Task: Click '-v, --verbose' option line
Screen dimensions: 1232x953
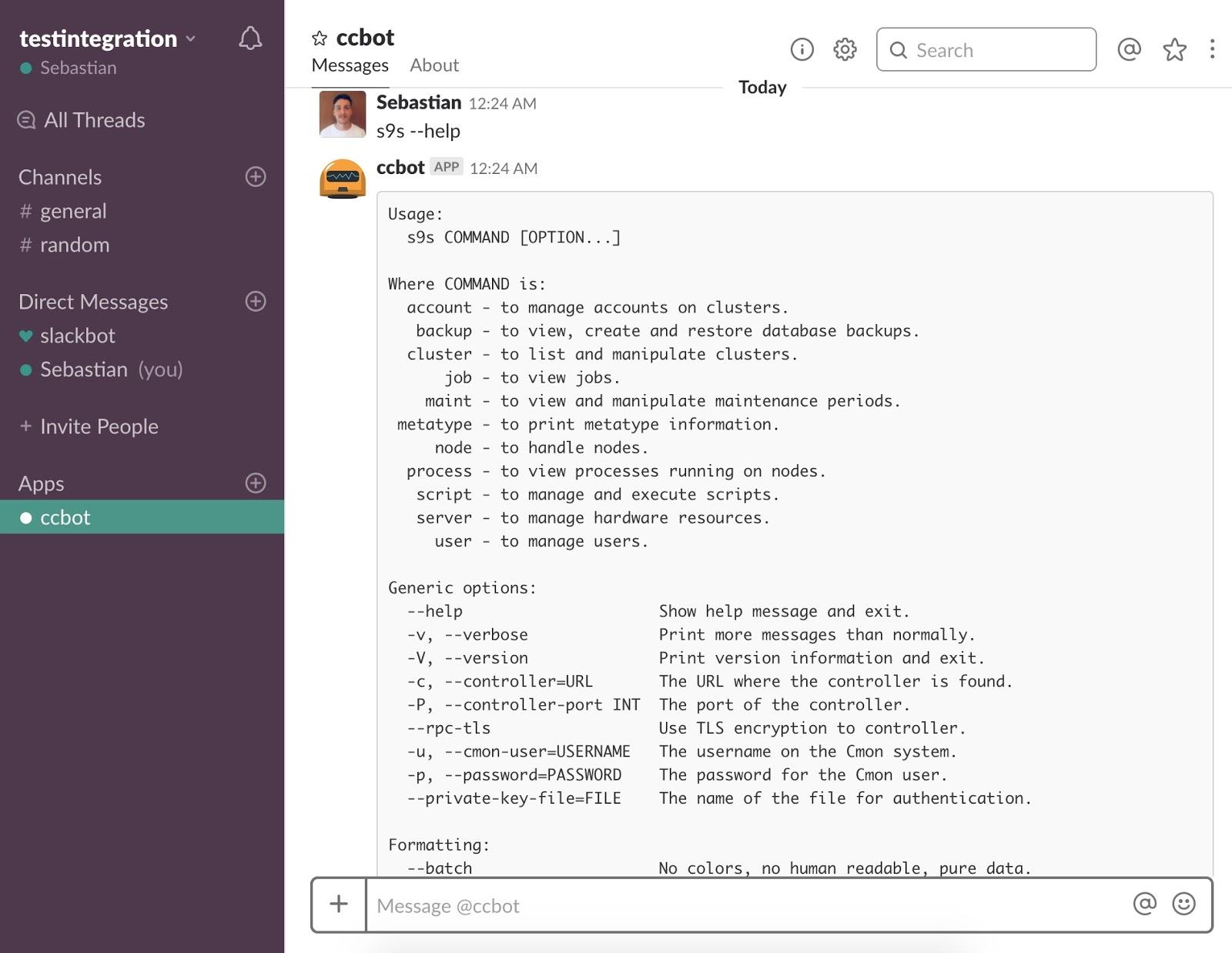Action: pyautogui.click(x=691, y=634)
